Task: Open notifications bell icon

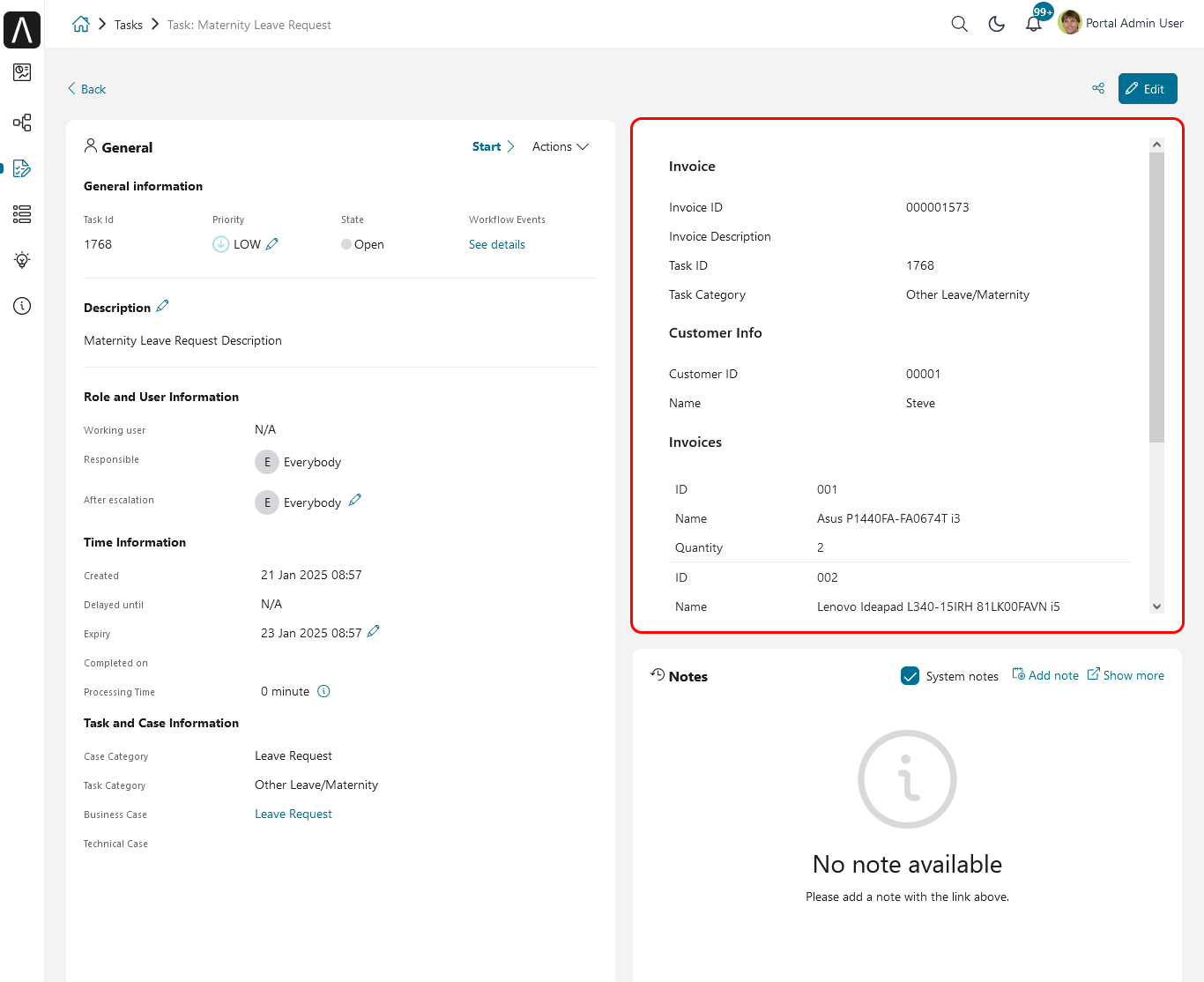Action: pos(1034,24)
